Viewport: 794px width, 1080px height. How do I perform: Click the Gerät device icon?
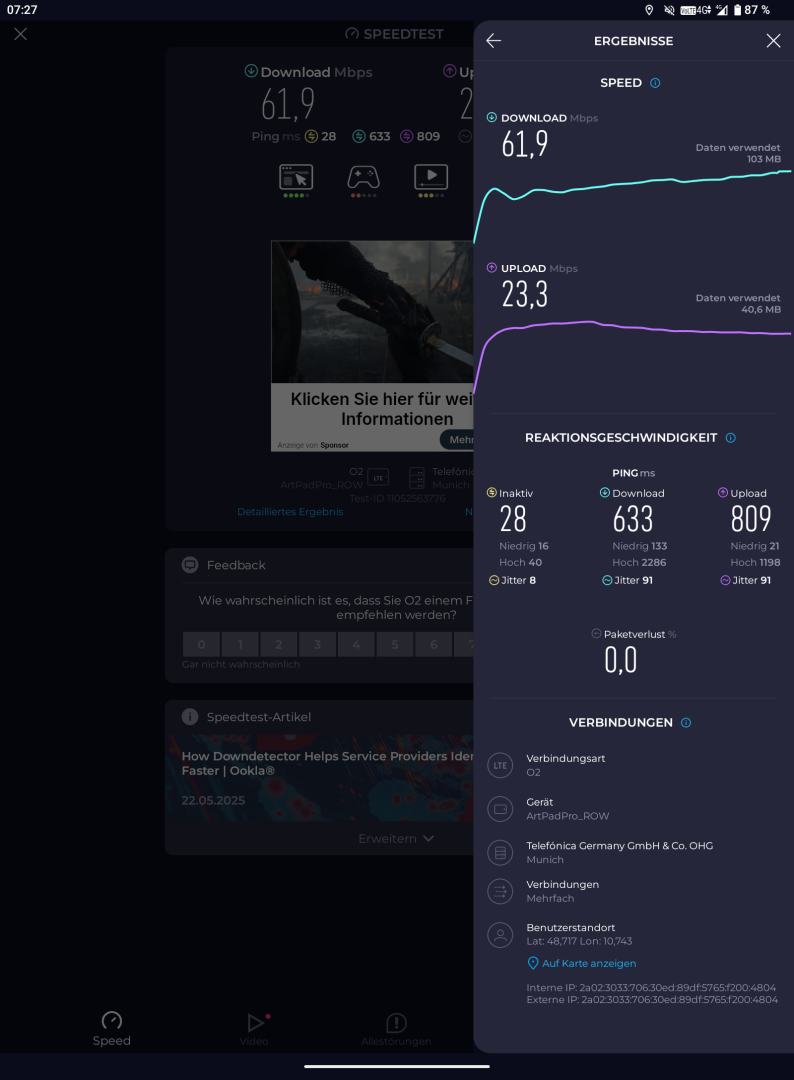pos(500,809)
